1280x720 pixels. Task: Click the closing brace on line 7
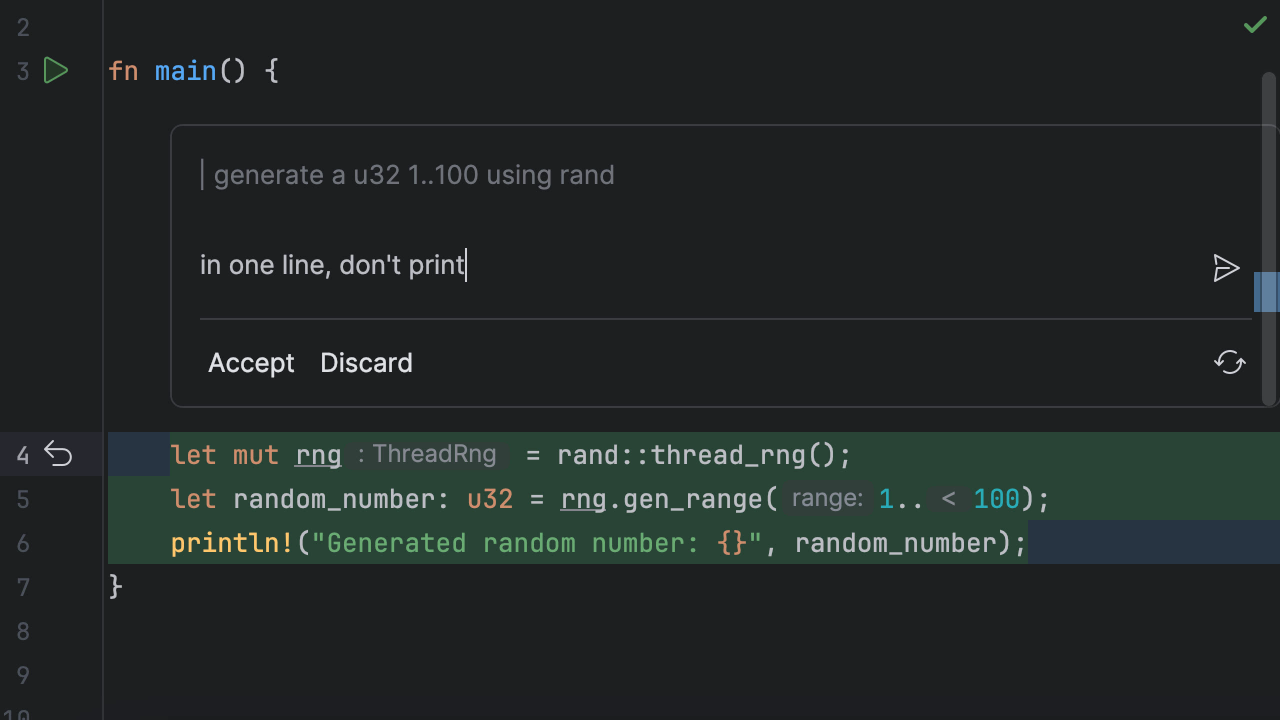[115, 586]
